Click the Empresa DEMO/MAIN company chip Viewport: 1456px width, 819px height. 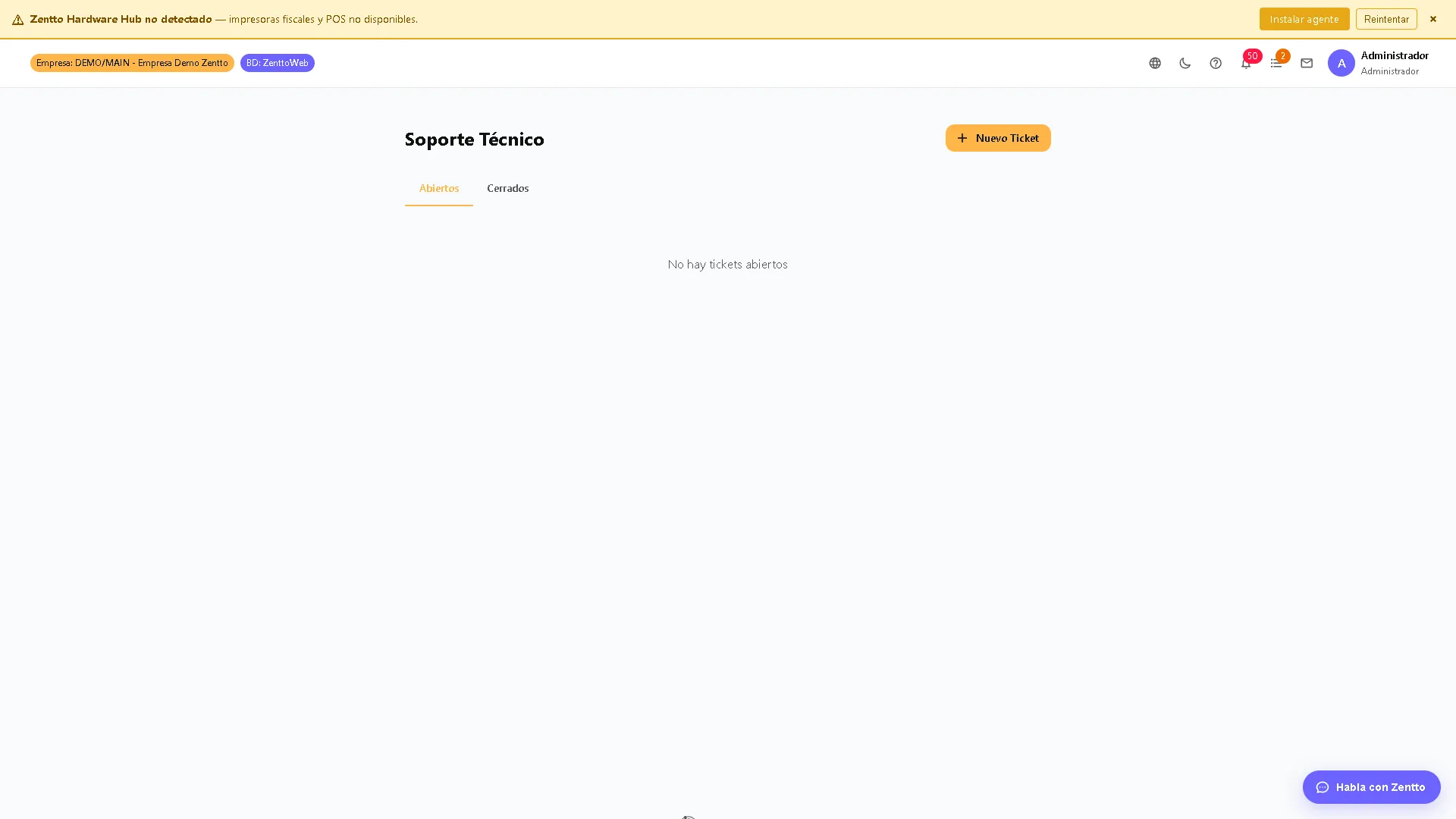(x=132, y=63)
